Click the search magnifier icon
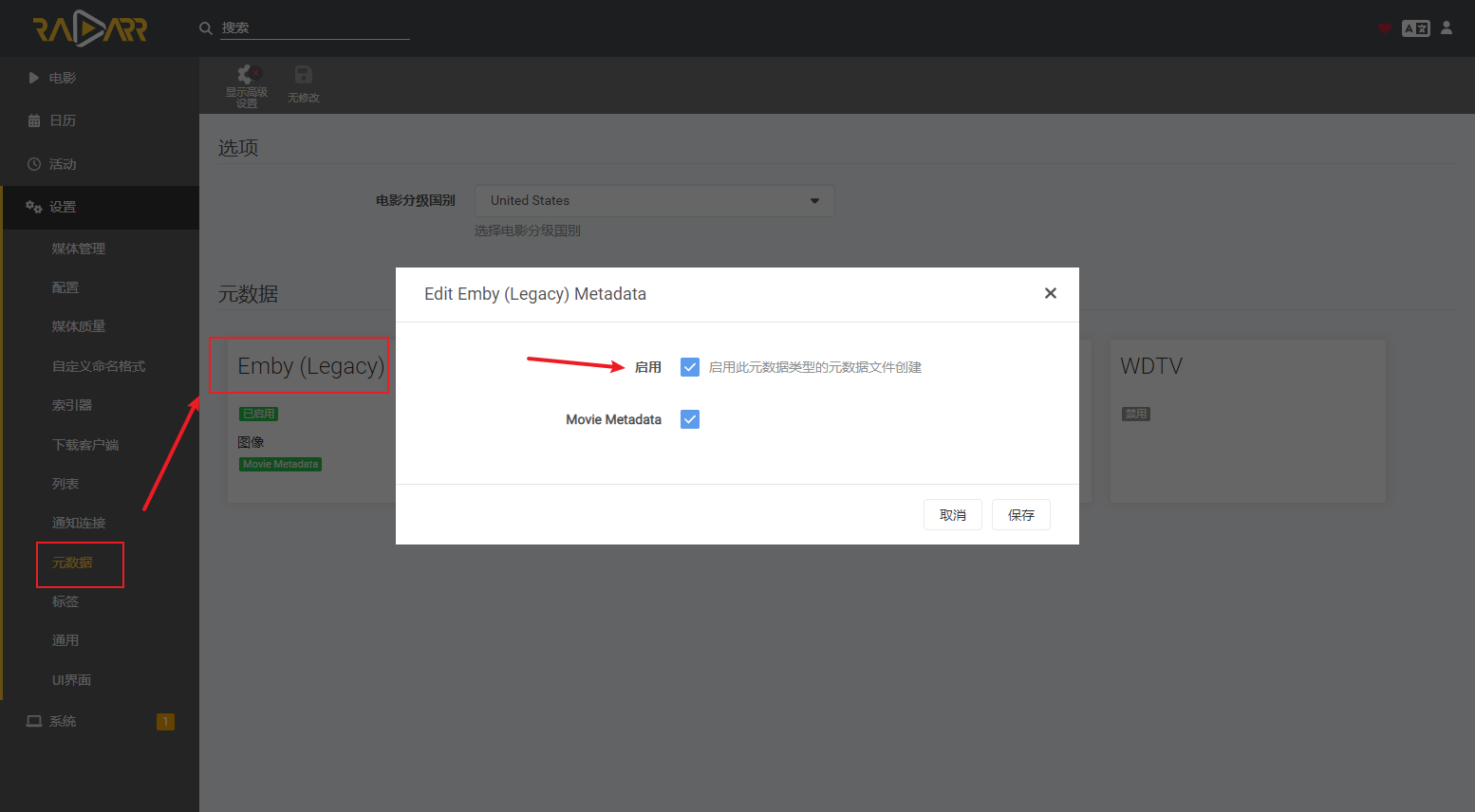The image size is (1475, 812). pyautogui.click(x=205, y=28)
